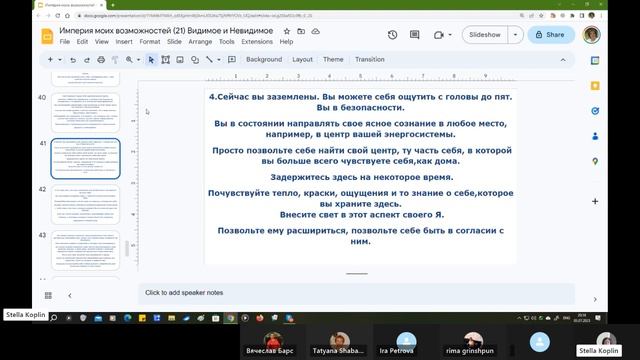
Task: Click Get add-ons plus in side panel
Action: [595, 201]
